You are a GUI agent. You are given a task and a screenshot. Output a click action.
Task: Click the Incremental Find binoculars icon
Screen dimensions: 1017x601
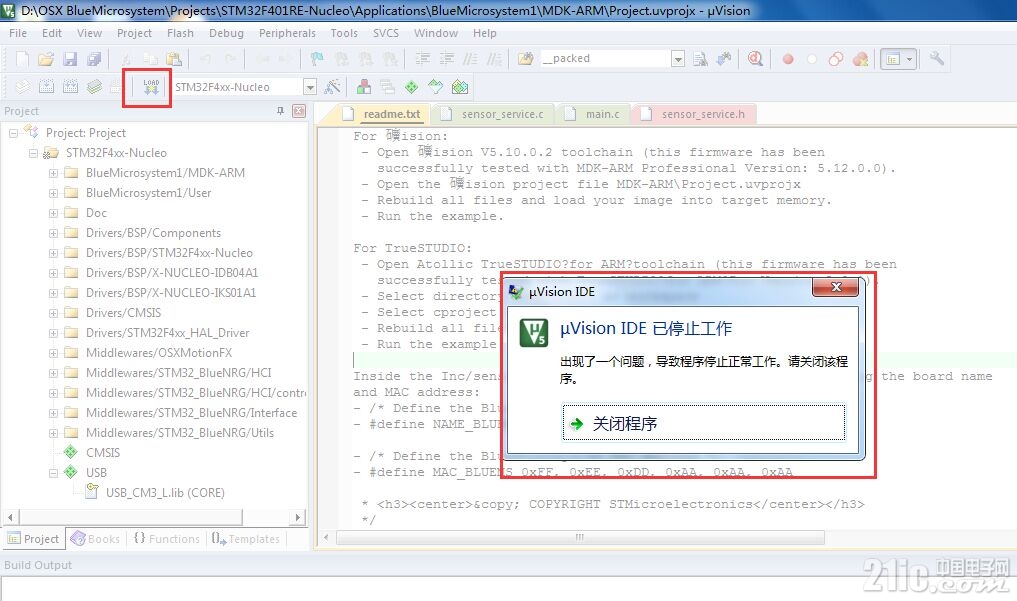724,59
